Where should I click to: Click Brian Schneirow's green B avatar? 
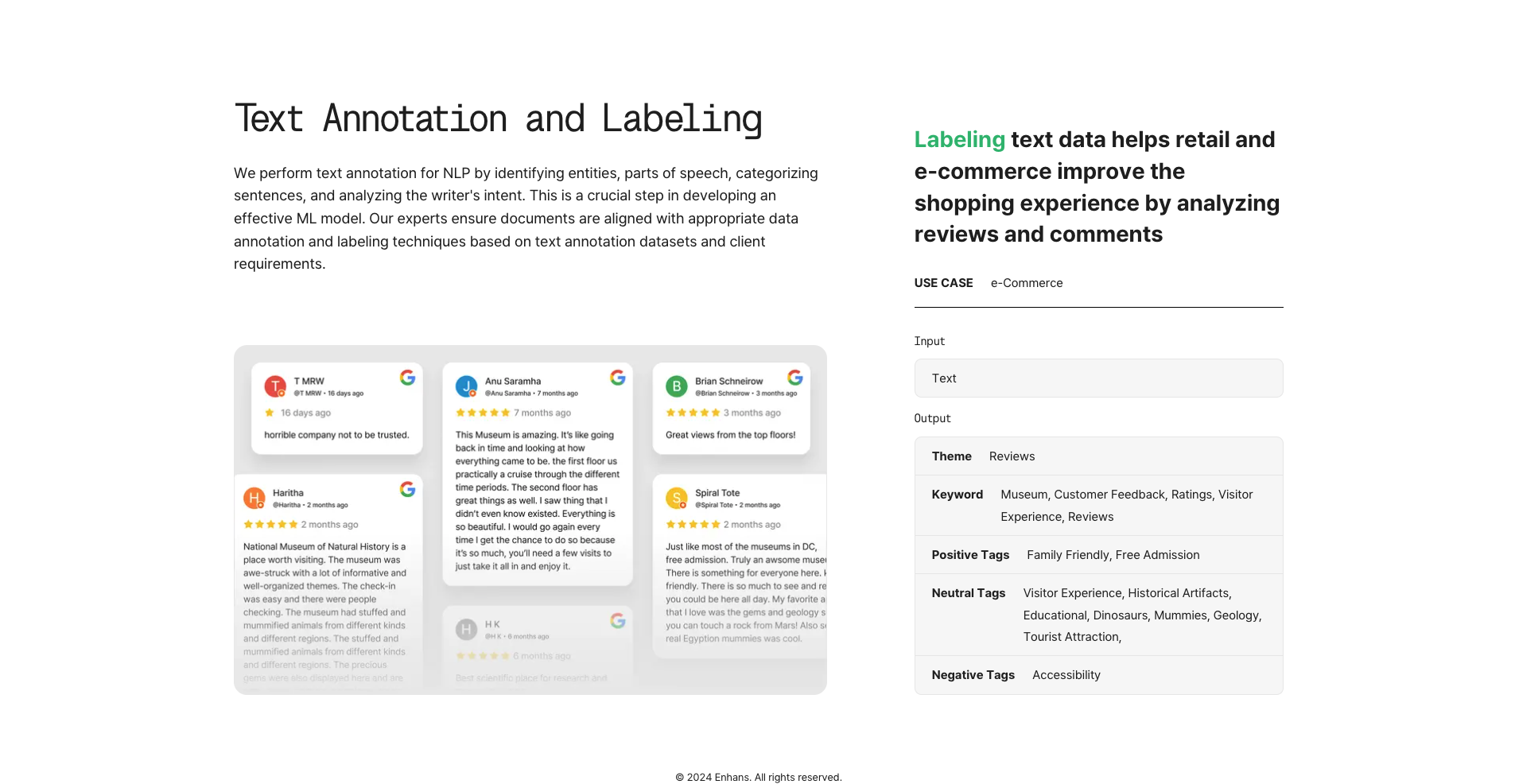pos(677,386)
